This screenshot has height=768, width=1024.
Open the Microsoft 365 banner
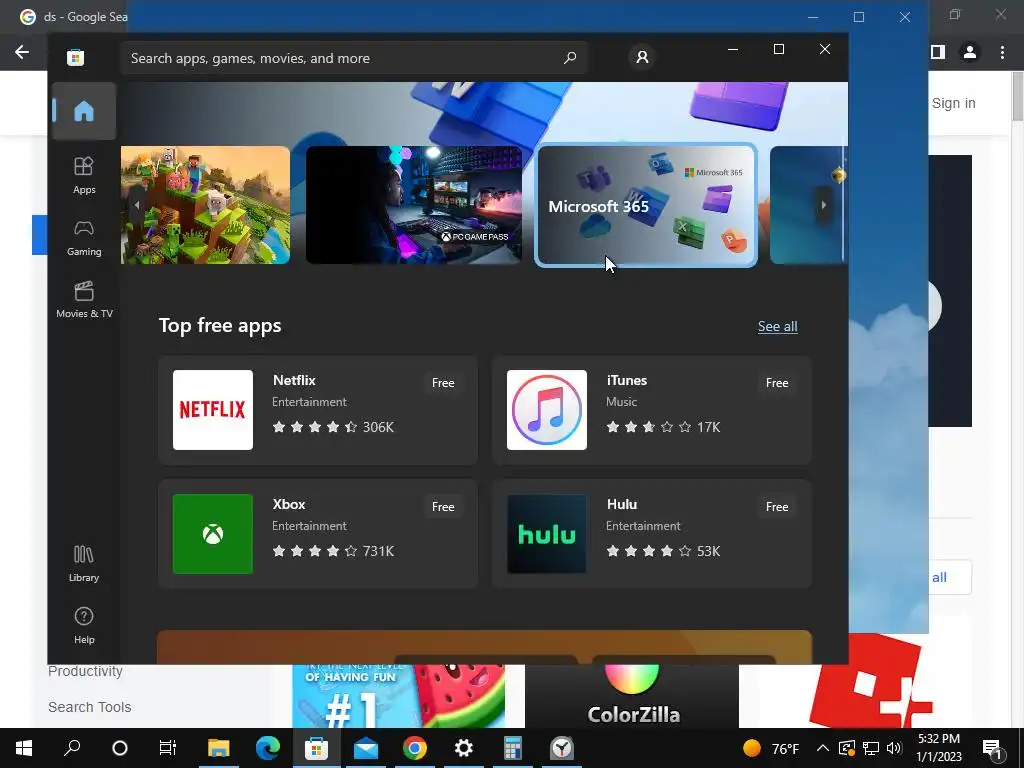coord(646,205)
